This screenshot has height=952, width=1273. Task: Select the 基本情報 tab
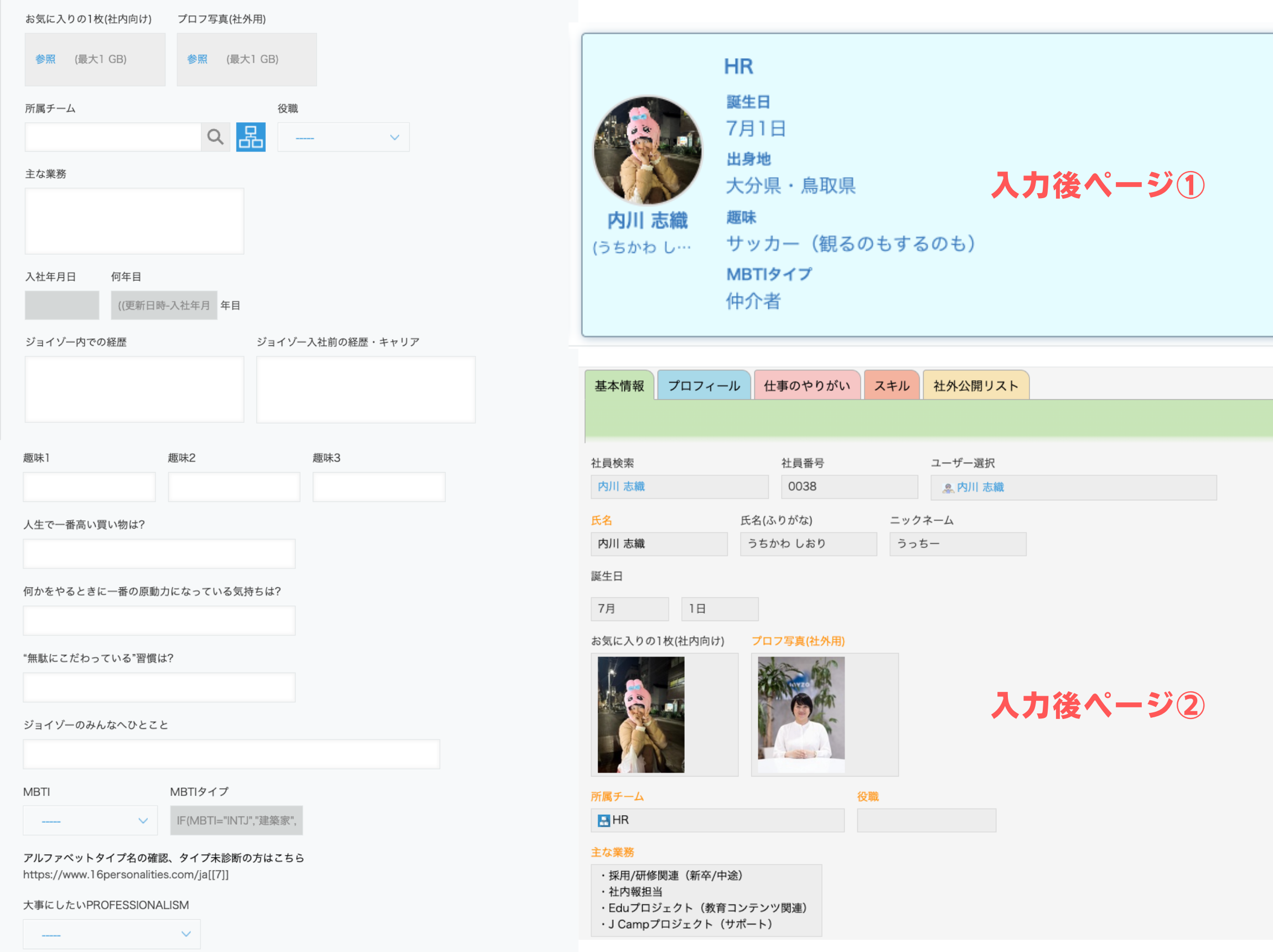tap(619, 386)
